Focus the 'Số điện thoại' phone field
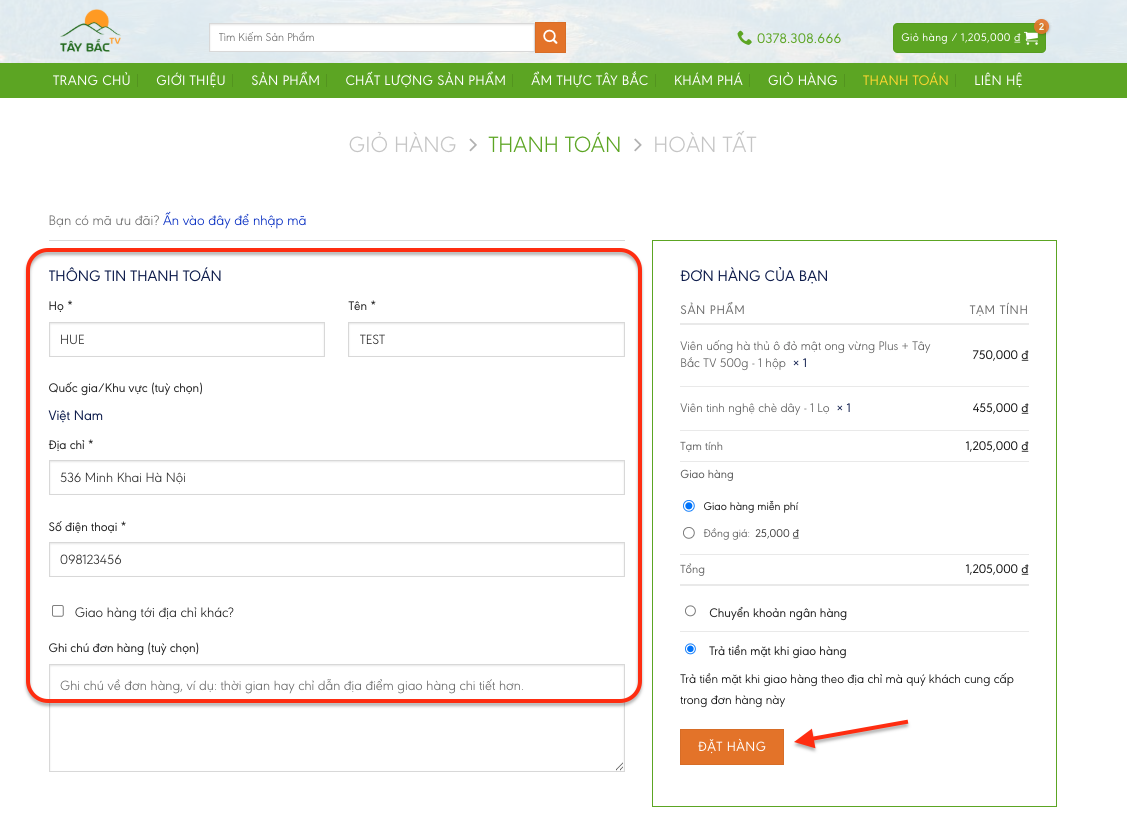The height and width of the screenshot is (840, 1127). coord(336,560)
